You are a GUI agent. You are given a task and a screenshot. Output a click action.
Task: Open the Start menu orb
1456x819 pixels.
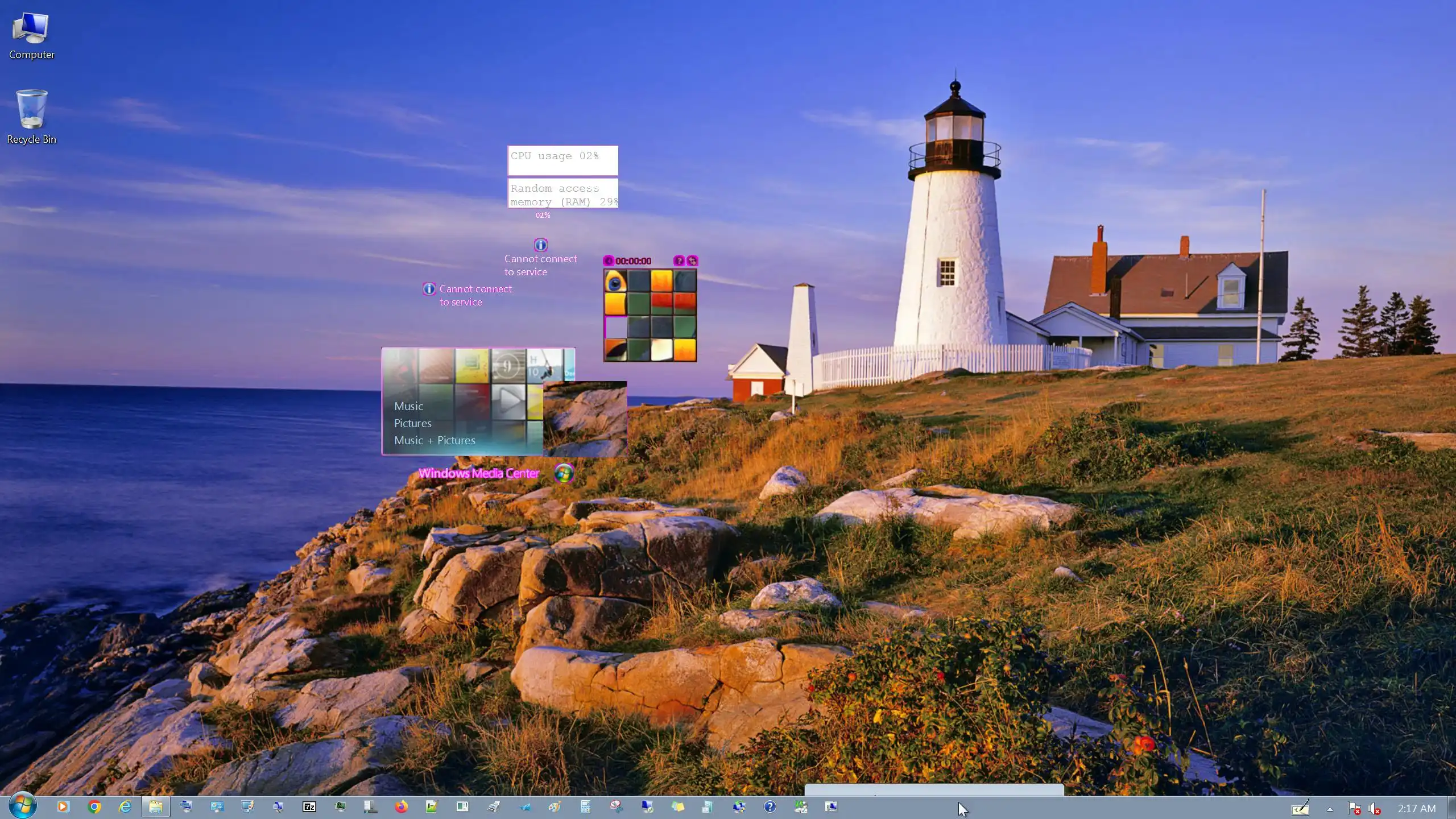[23, 806]
